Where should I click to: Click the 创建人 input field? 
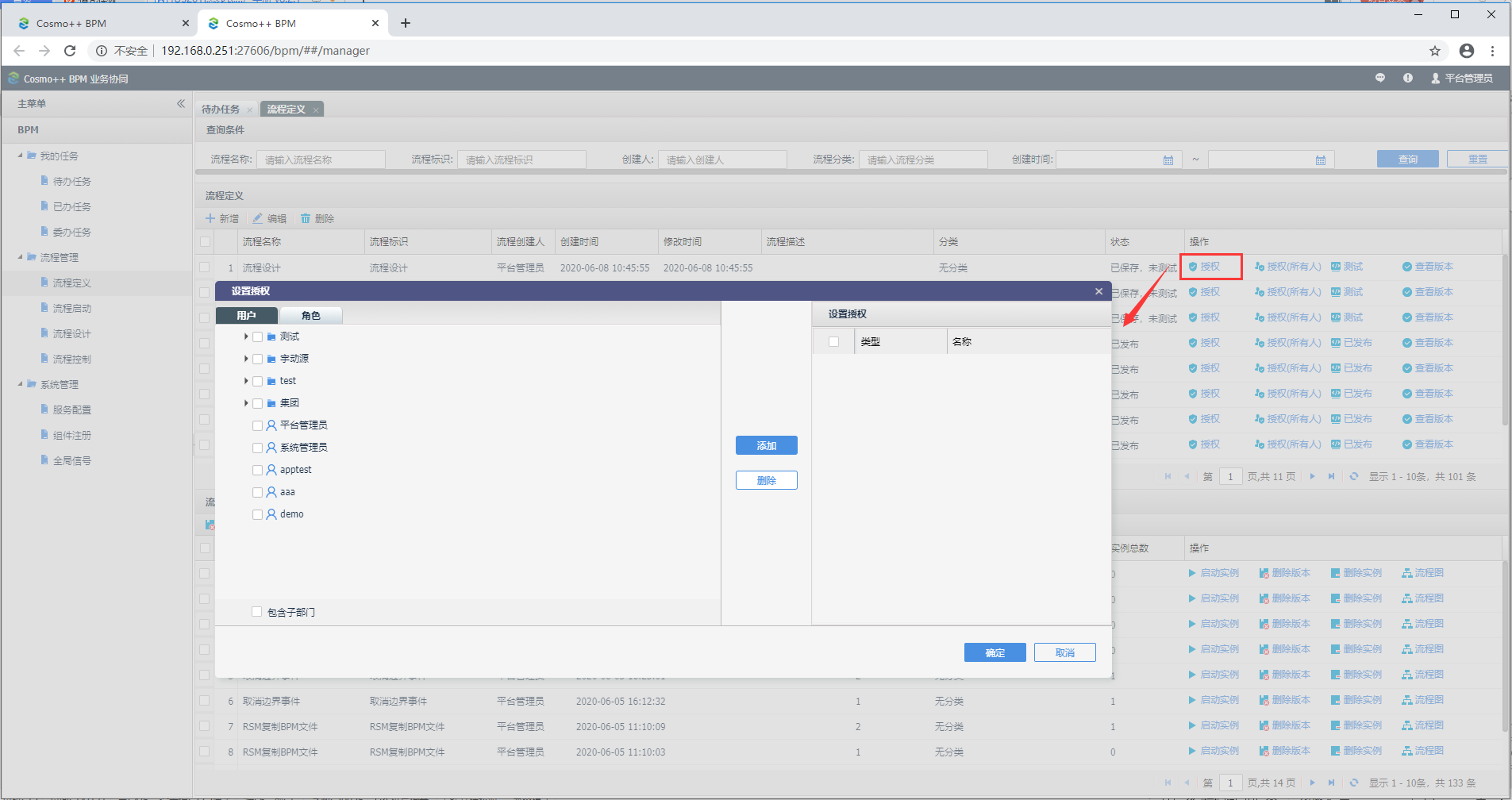point(722,160)
